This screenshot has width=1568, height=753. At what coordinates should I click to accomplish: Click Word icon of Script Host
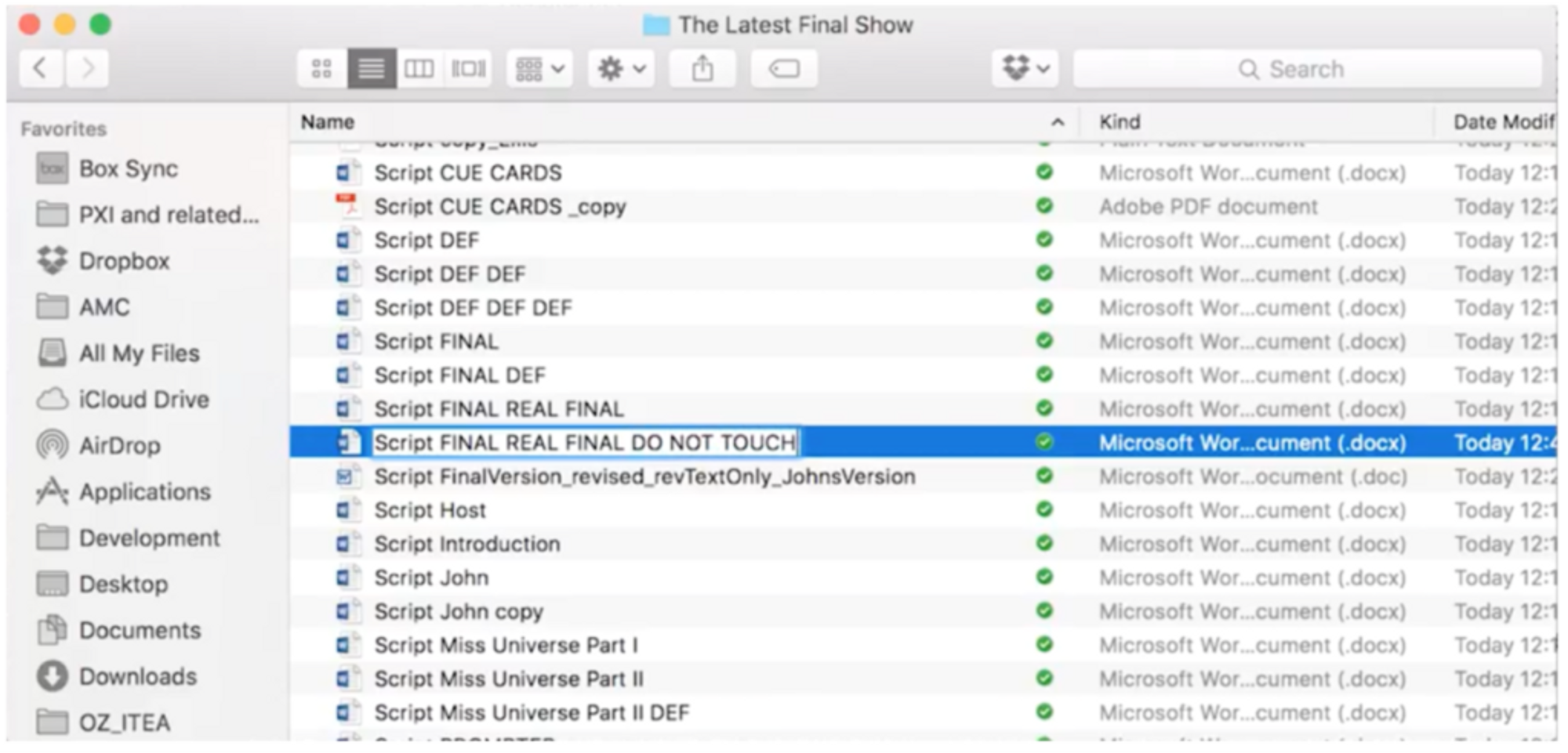pos(347,509)
